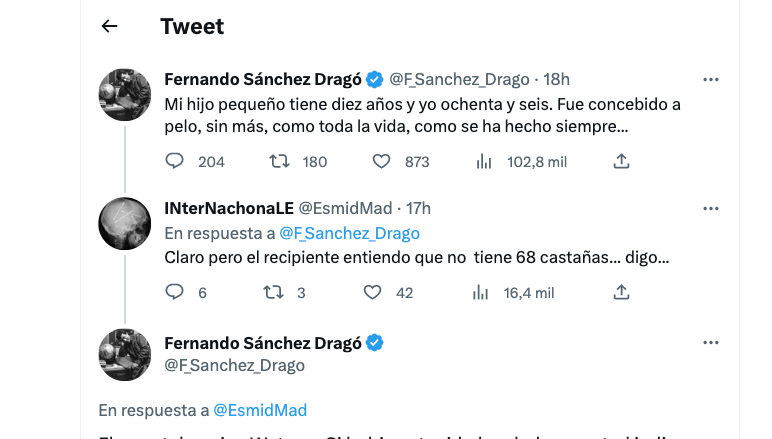Open more options on INterNachonaLE's reply
This screenshot has height=439, width=772.
coord(711,208)
